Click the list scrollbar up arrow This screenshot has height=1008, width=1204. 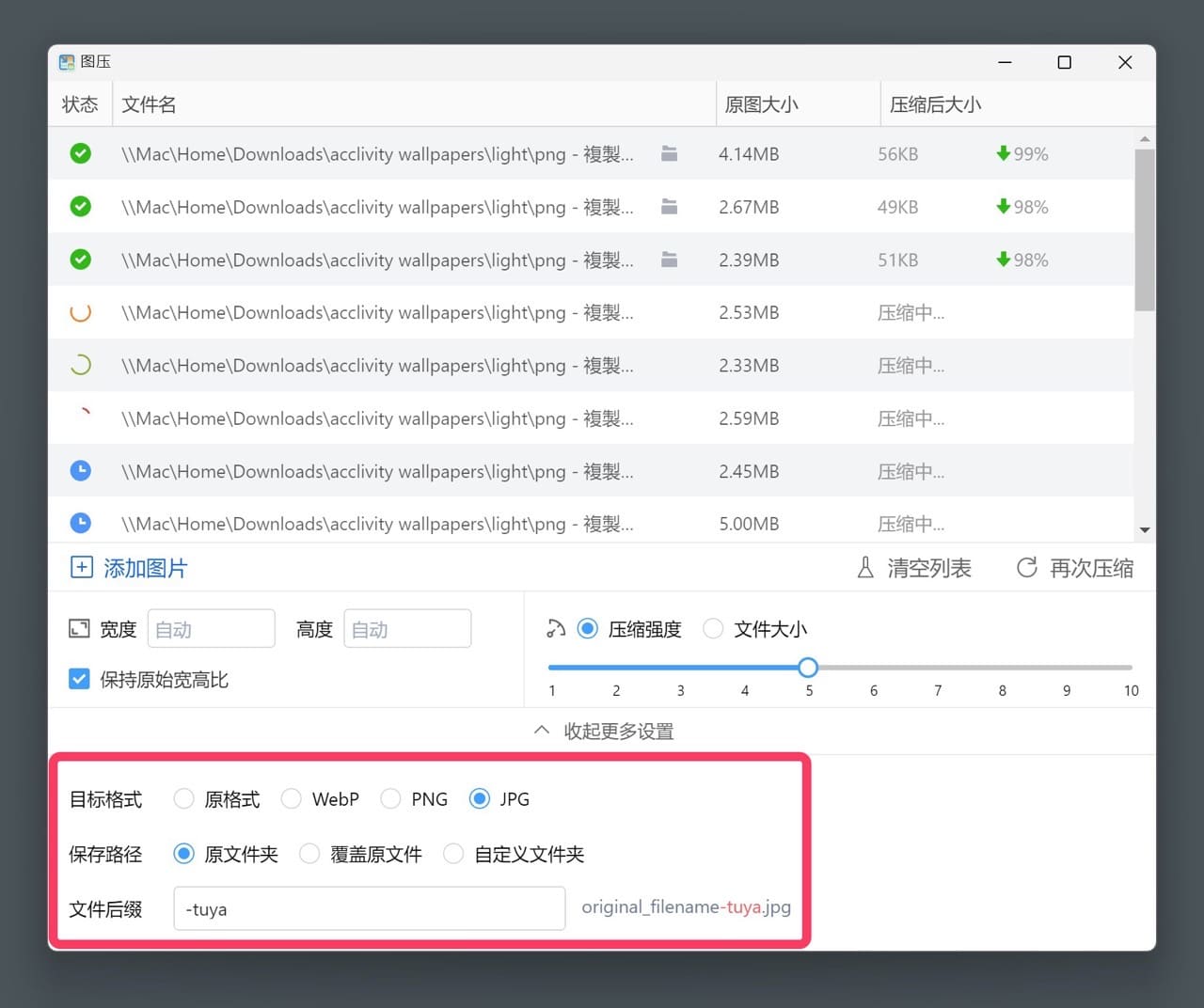[1145, 139]
